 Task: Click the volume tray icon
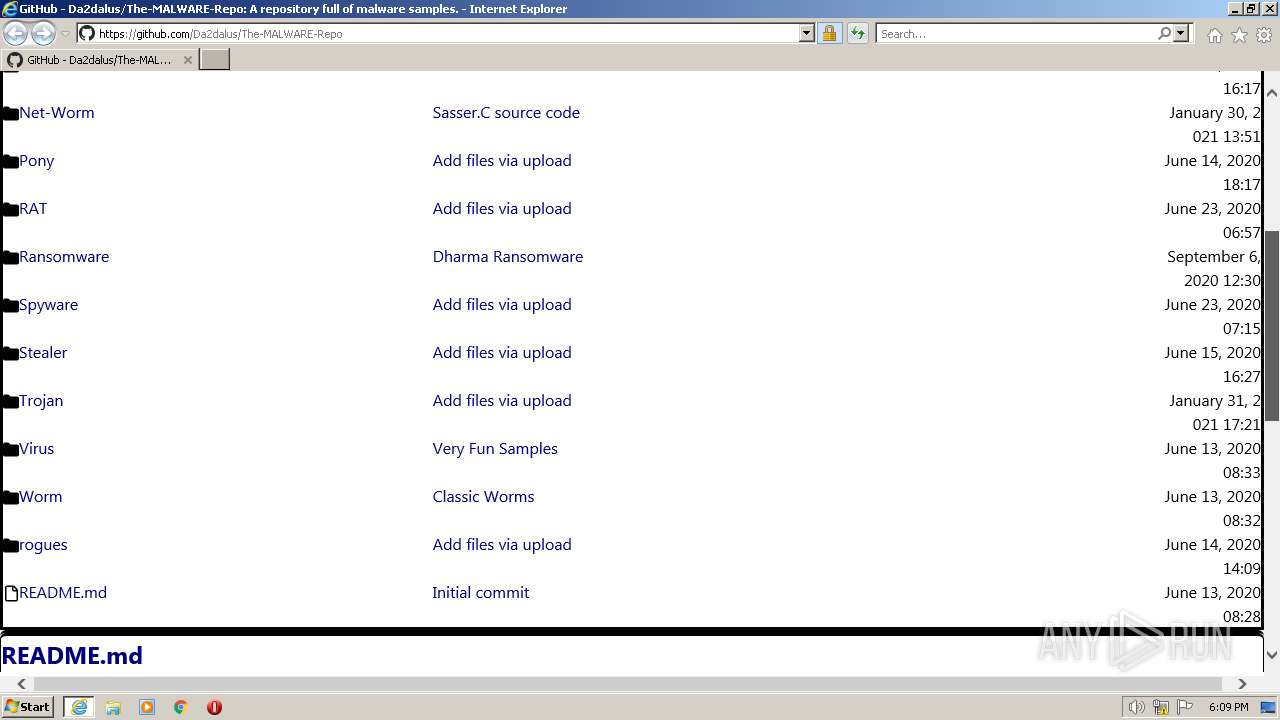(x=1136, y=707)
